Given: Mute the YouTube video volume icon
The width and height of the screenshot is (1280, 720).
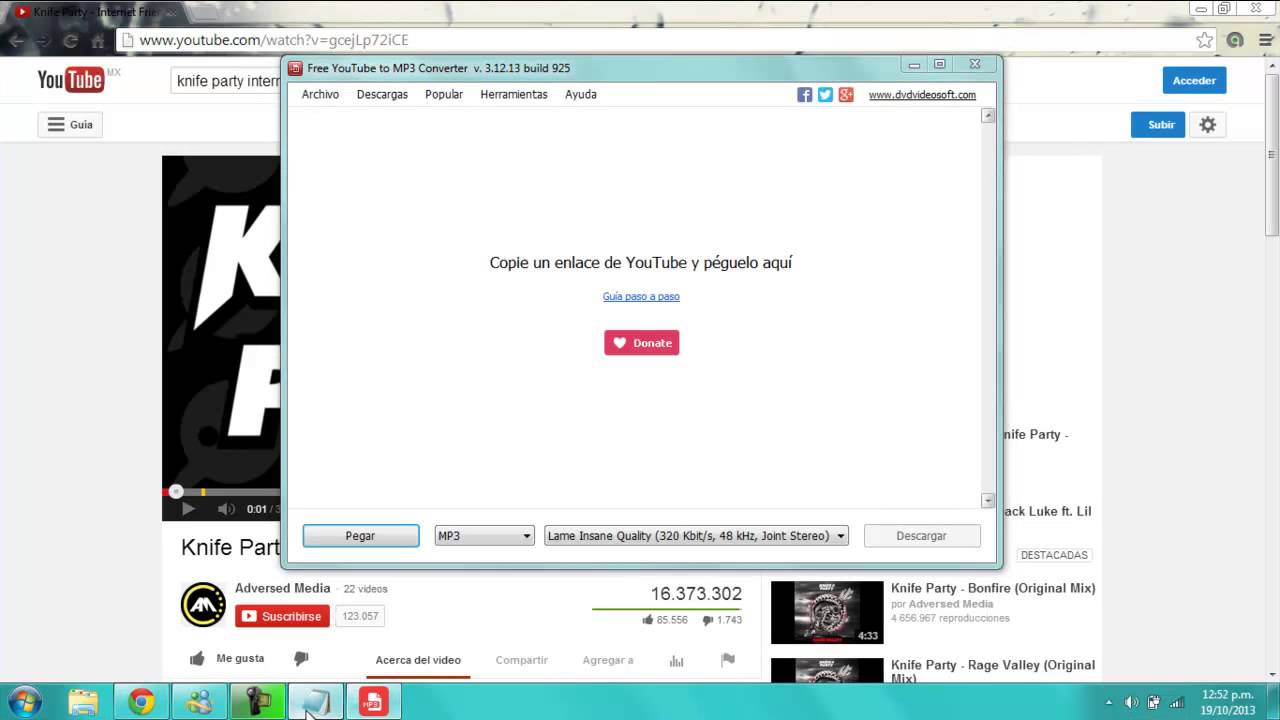Looking at the screenshot, I should point(227,509).
